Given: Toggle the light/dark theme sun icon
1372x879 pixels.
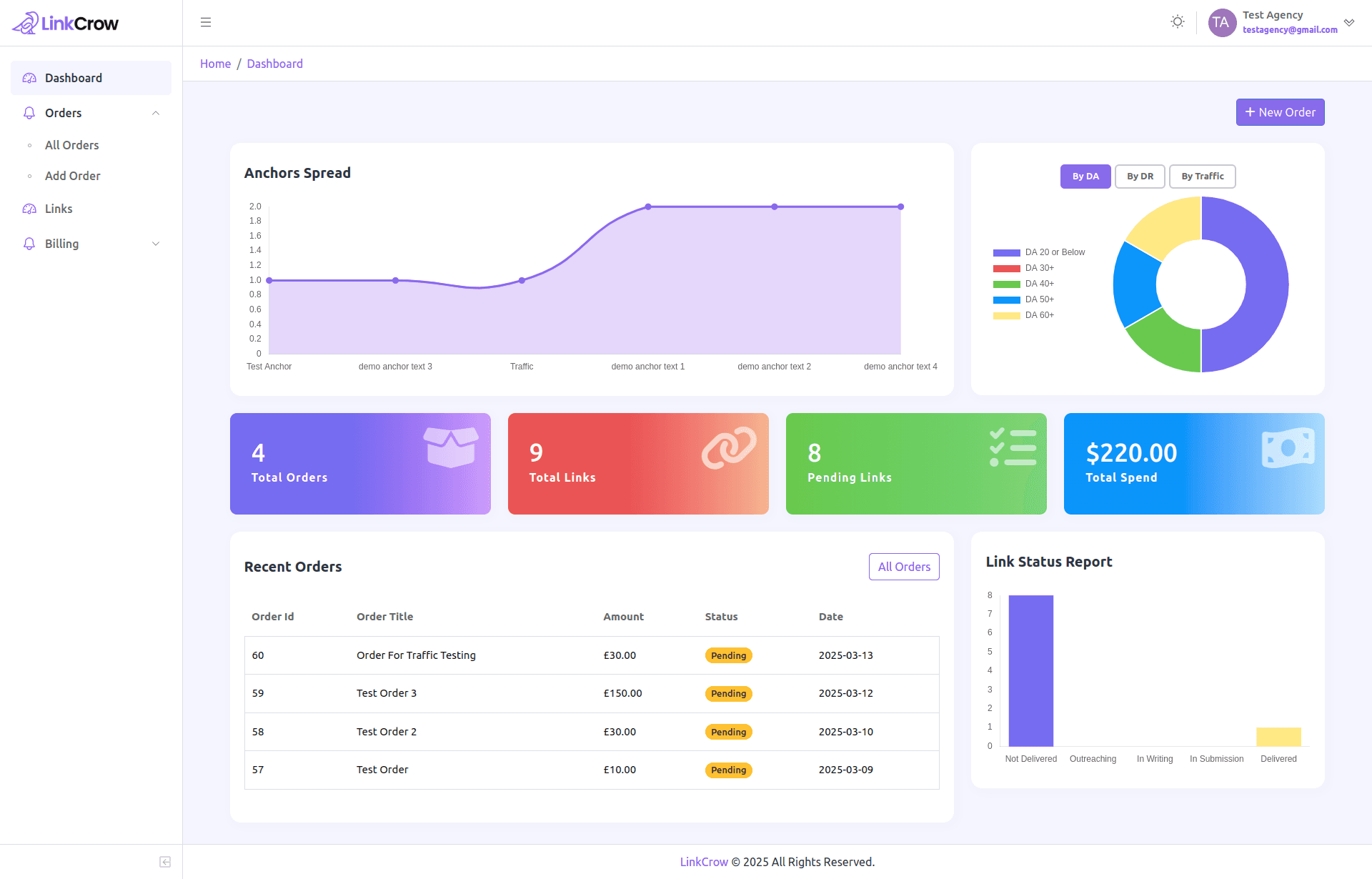Looking at the screenshot, I should click(1178, 22).
